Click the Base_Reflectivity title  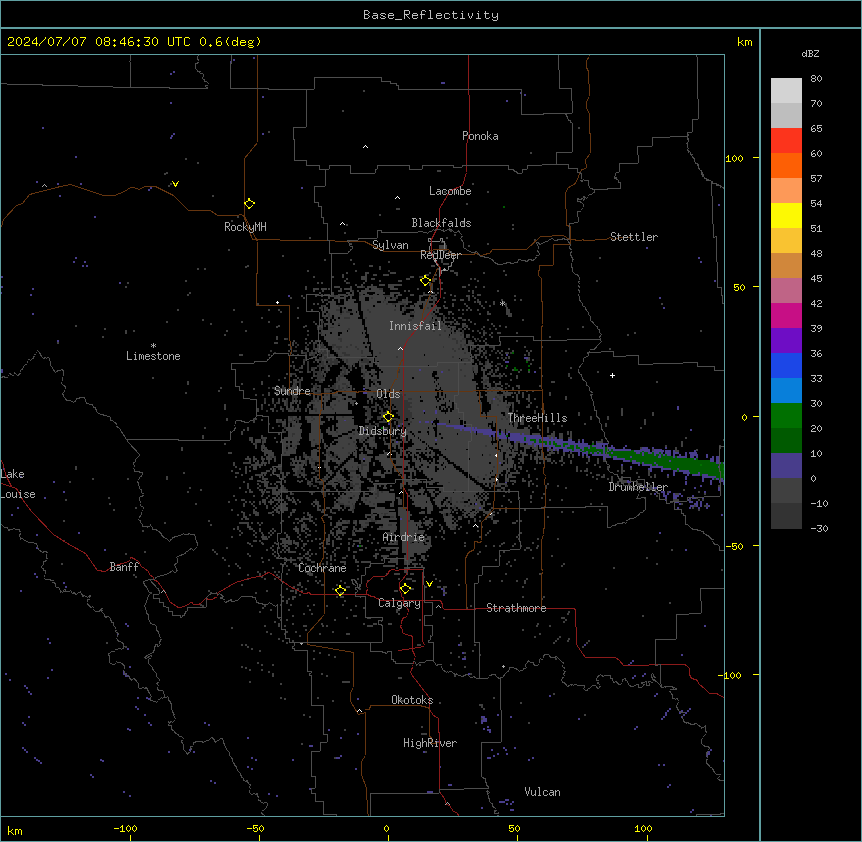431,15
